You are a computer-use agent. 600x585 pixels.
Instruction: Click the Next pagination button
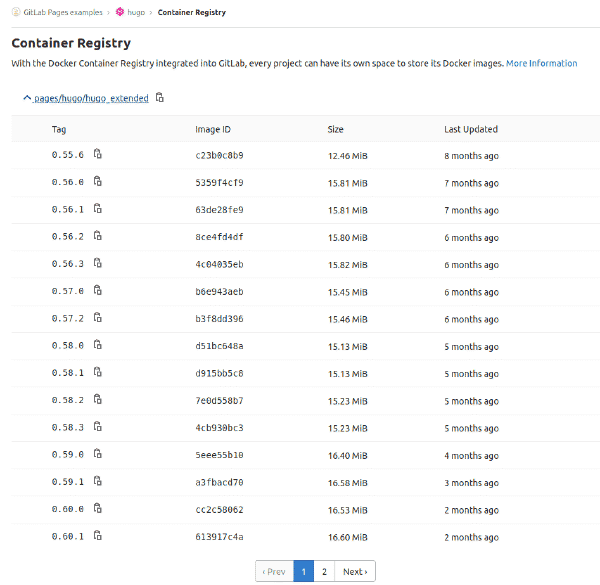(x=355, y=571)
